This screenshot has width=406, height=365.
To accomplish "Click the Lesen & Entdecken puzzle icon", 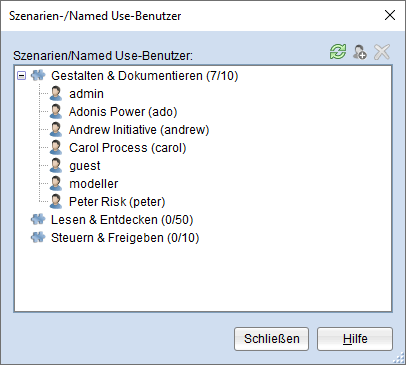I will click(38, 220).
